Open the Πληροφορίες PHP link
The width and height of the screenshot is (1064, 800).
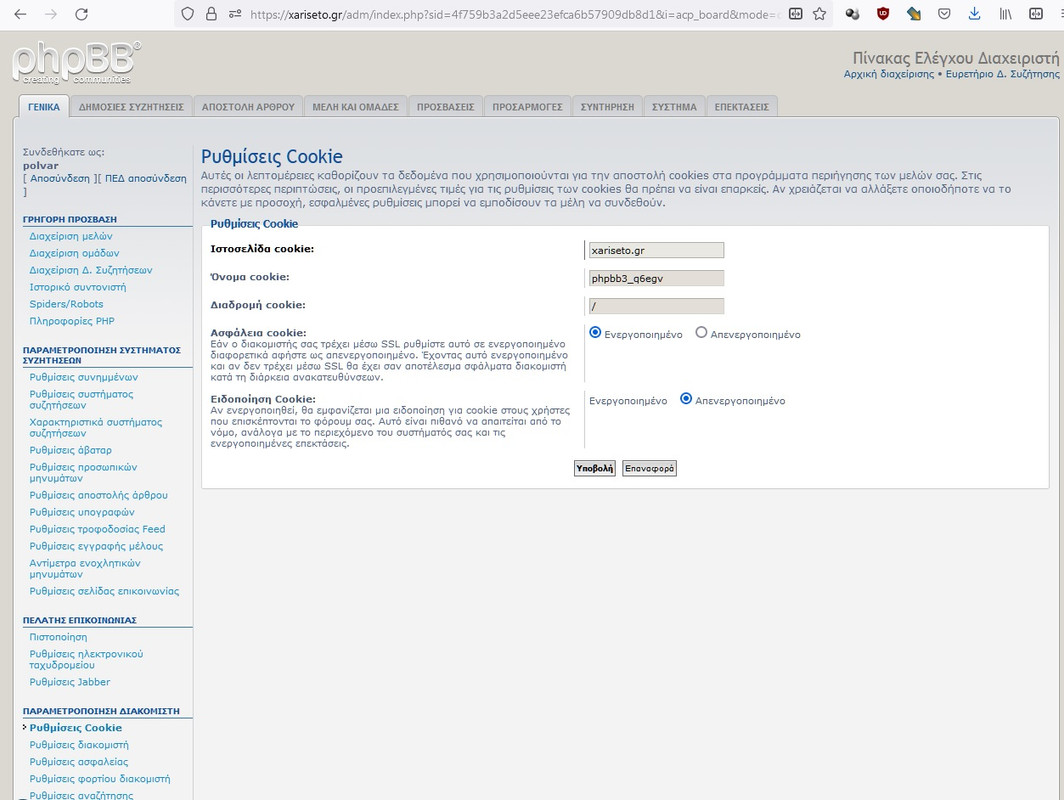pyautogui.click(x=72, y=321)
